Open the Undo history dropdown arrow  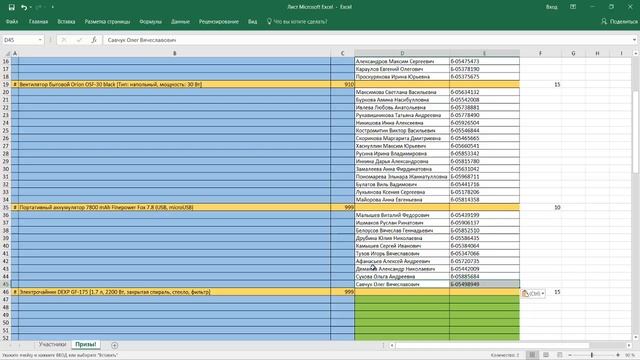[x=31, y=7]
